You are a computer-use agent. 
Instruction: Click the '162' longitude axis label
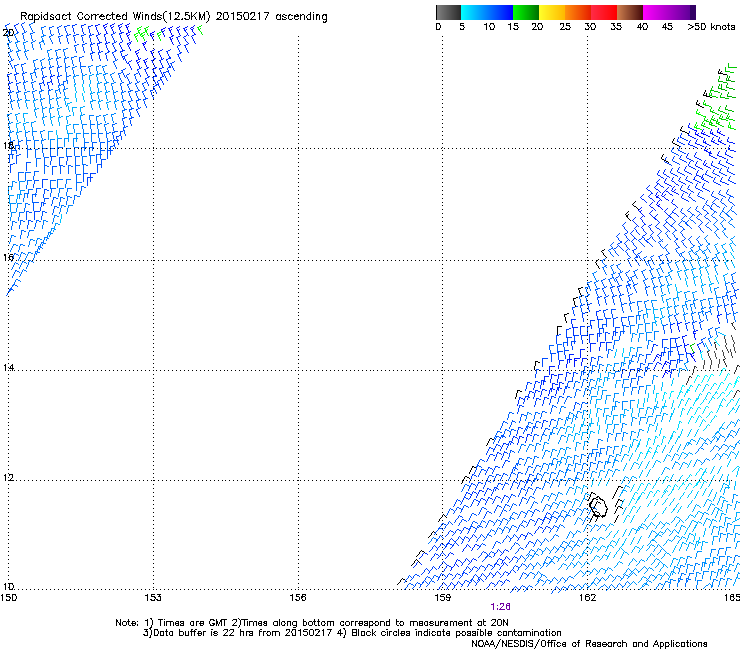tap(587, 598)
